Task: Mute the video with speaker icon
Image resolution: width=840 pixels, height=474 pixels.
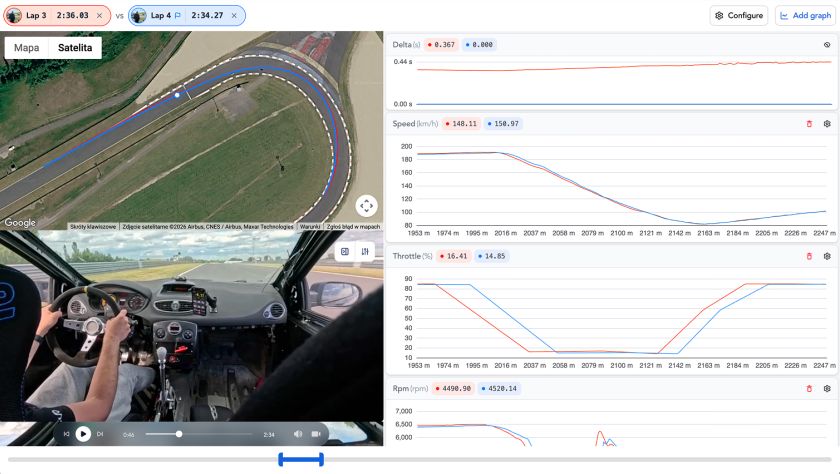Action: click(x=298, y=434)
